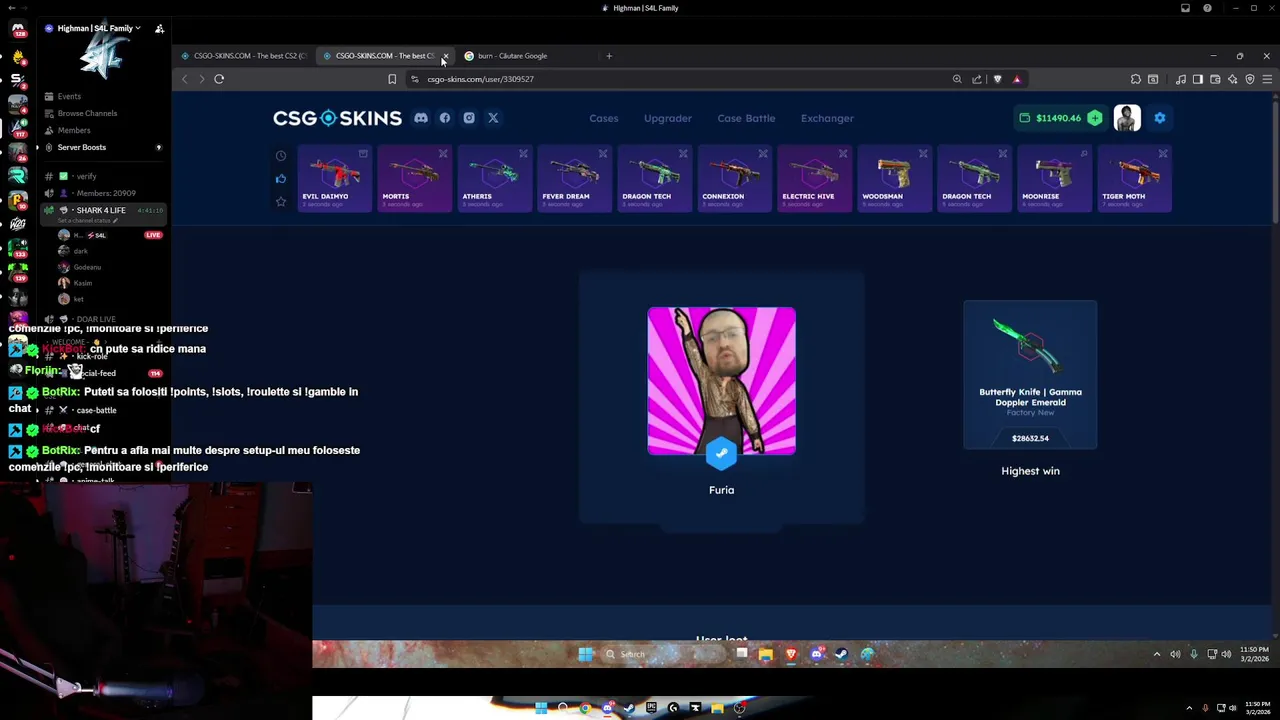Viewport: 1280px width, 720px height.
Task: Open Browse Channels in Discord
Action: [87, 113]
